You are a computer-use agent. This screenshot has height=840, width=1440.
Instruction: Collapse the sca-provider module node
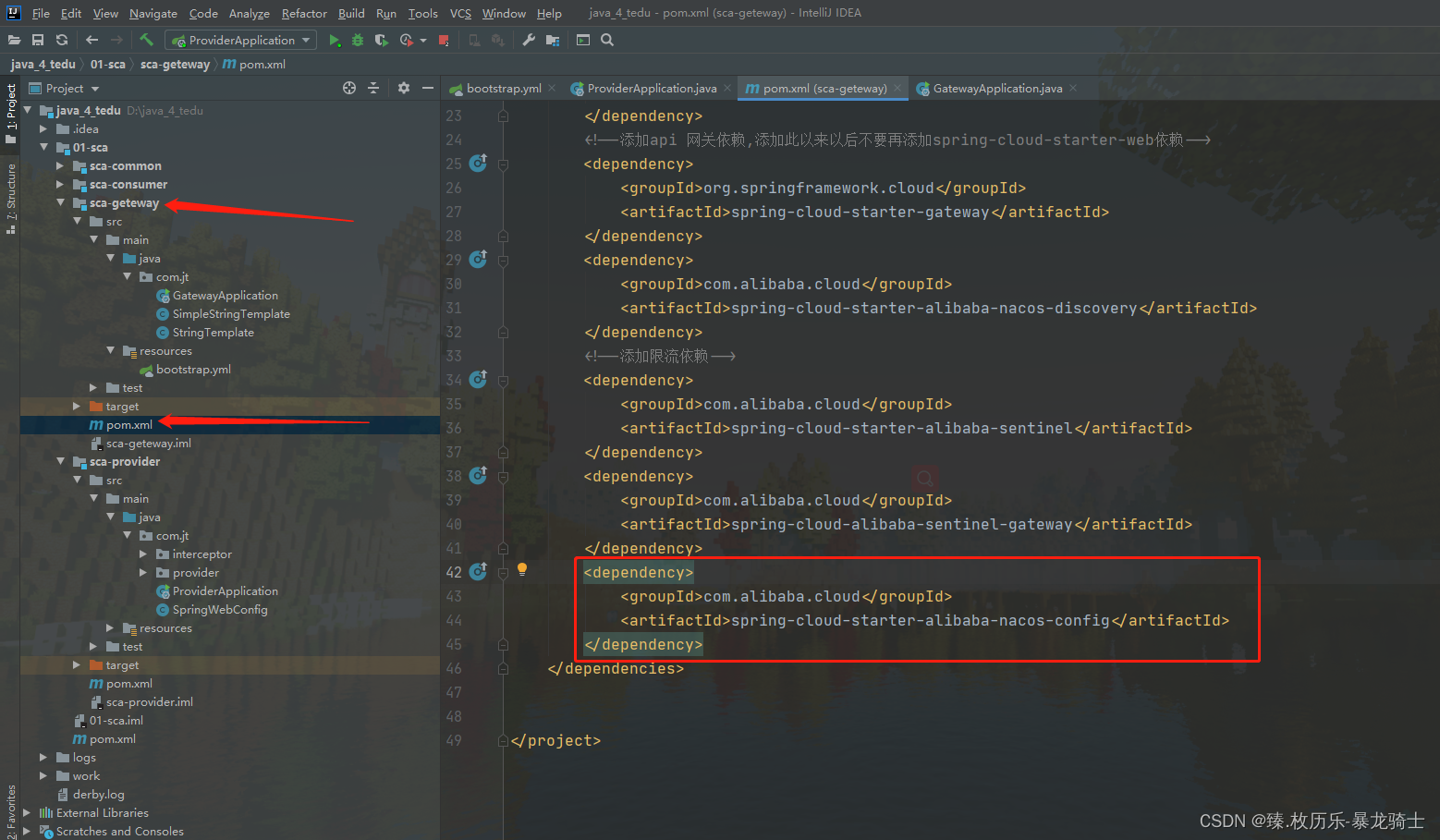[61, 461]
